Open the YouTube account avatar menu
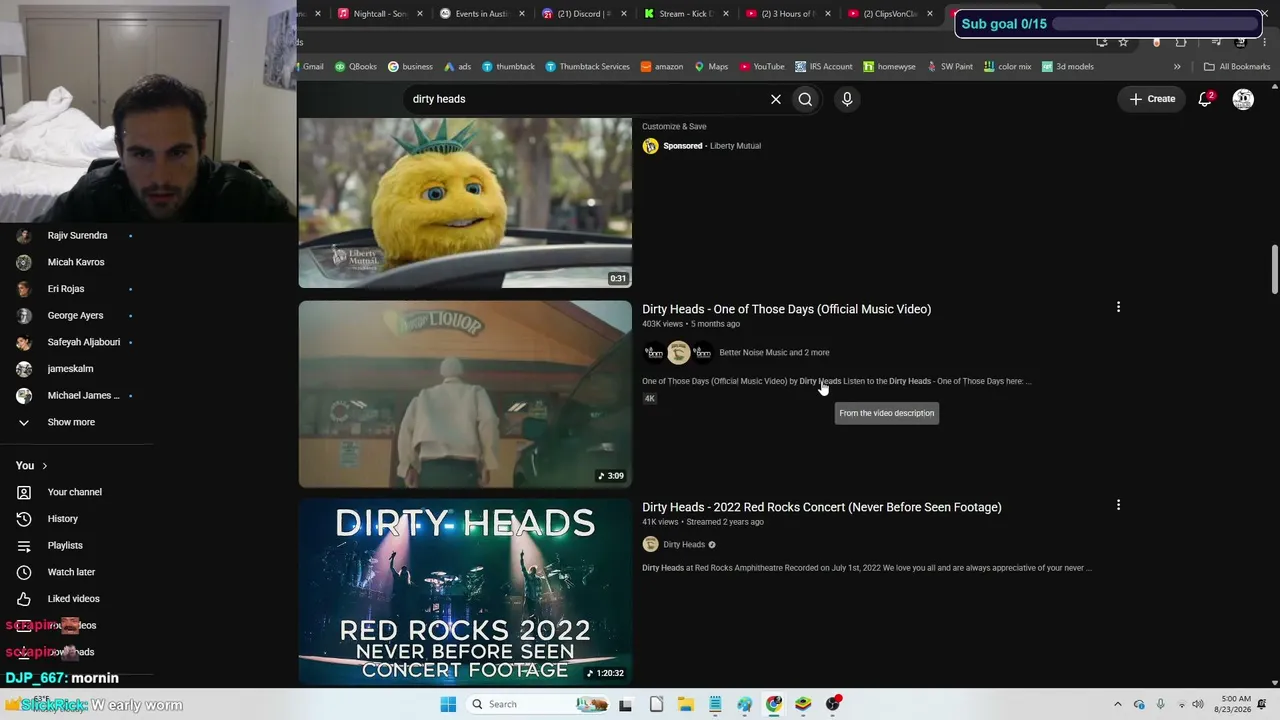This screenshot has height=720, width=1280. click(1243, 99)
